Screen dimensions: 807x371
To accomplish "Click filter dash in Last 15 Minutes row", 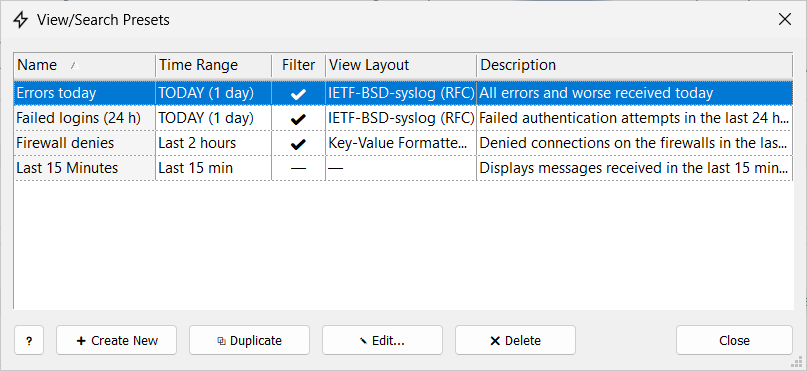I will coord(299,168).
